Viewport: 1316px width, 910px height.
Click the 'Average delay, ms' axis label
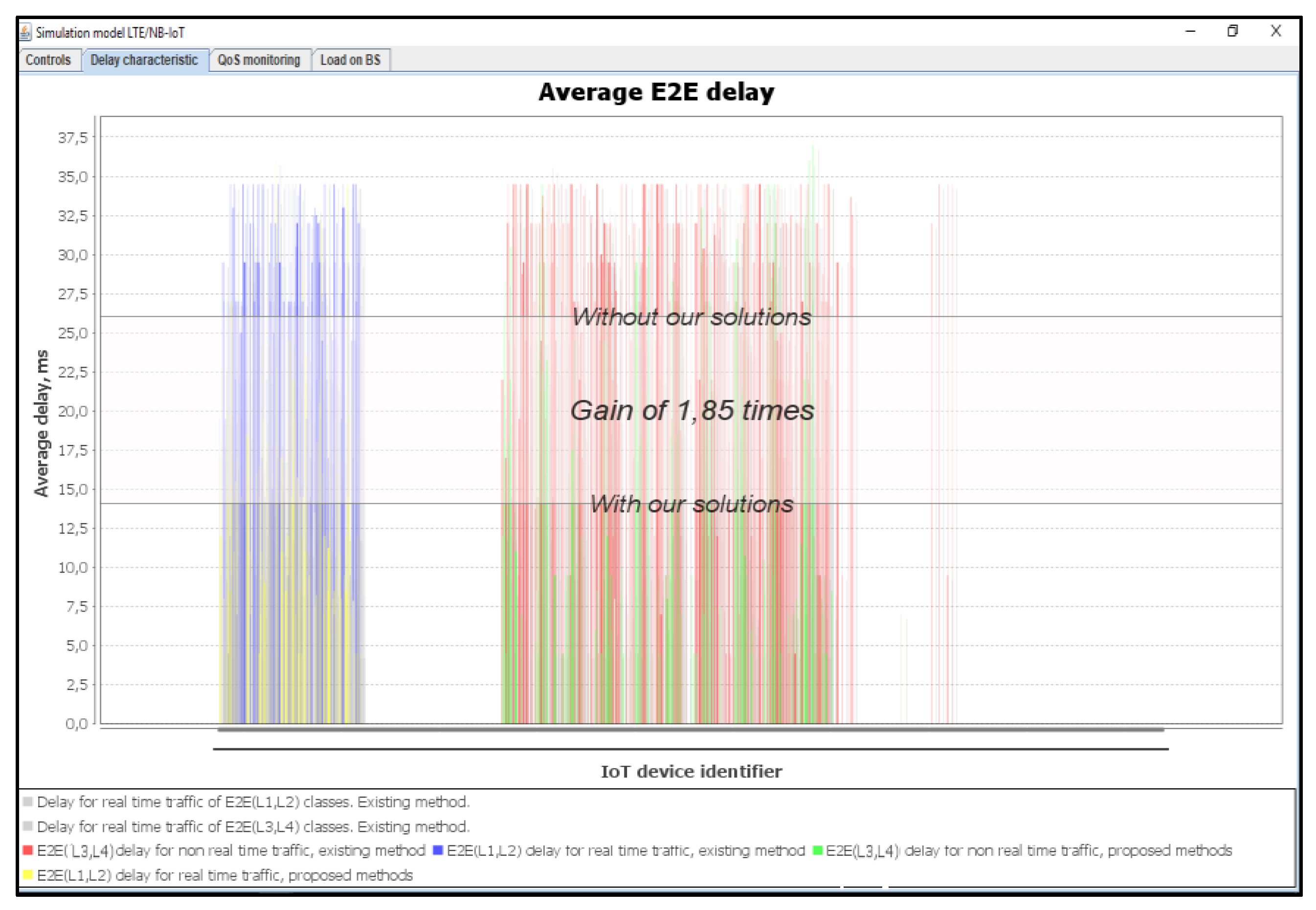(41, 423)
